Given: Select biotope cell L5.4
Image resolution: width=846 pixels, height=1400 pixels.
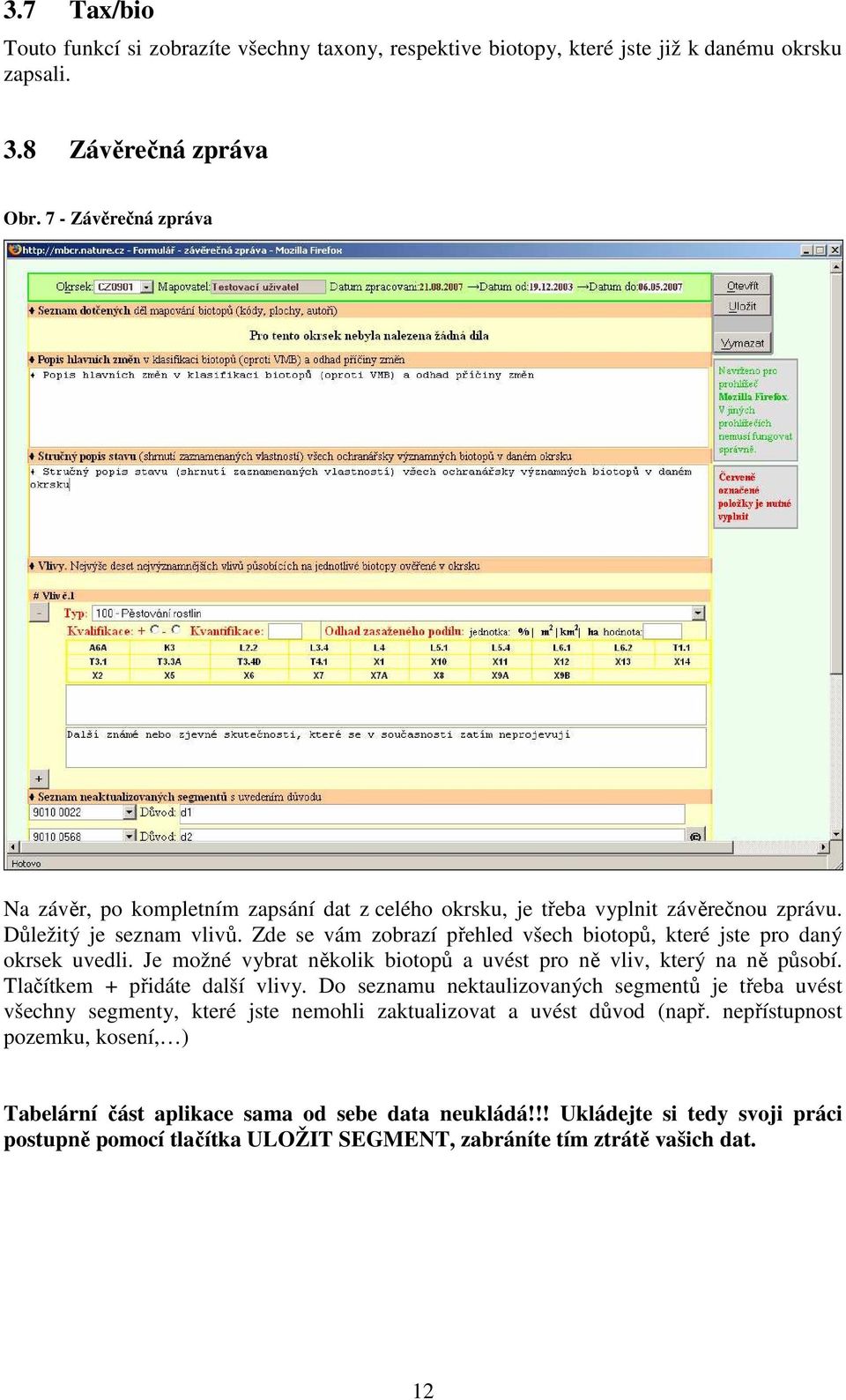Looking at the screenshot, I should 501,648.
